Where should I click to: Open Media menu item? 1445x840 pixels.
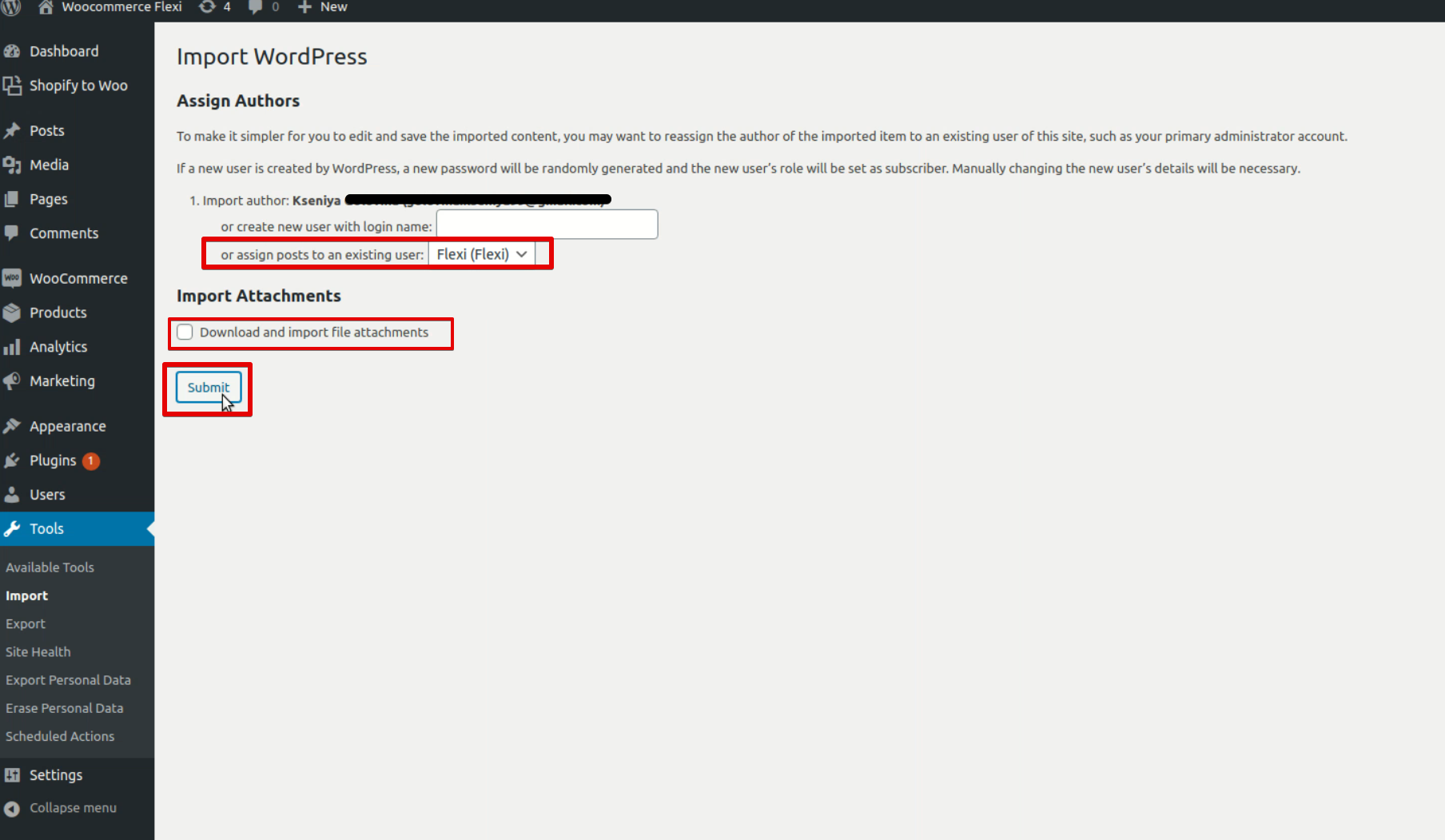tap(49, 165)
